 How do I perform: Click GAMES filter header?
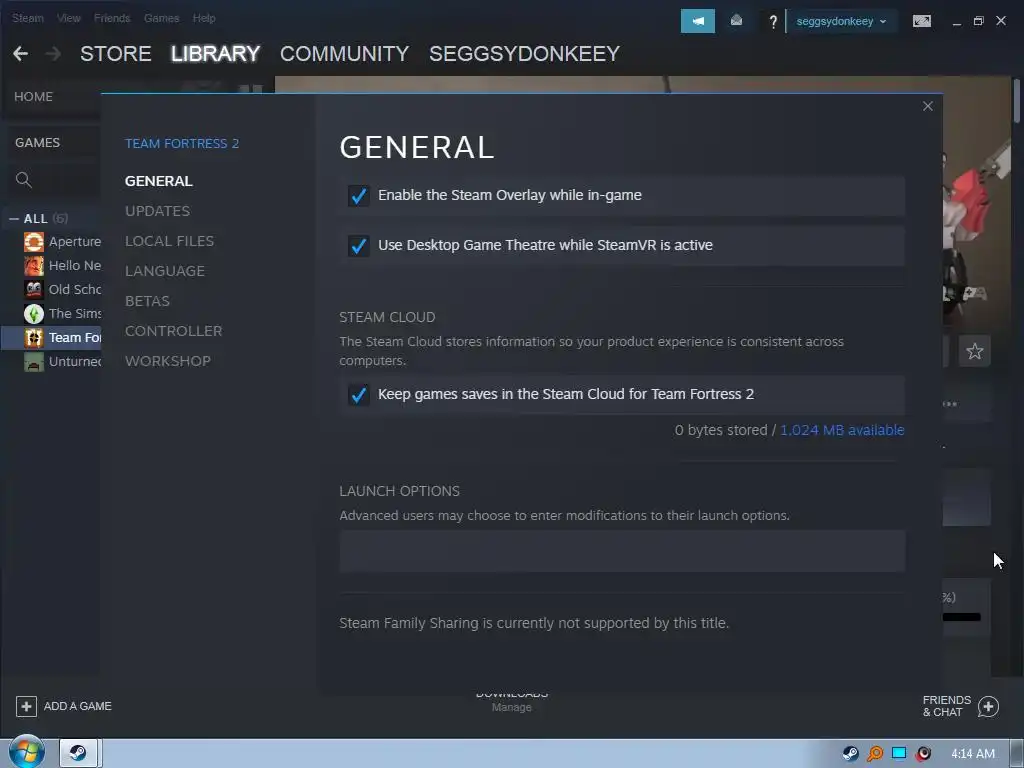click(x=37, y=142)
